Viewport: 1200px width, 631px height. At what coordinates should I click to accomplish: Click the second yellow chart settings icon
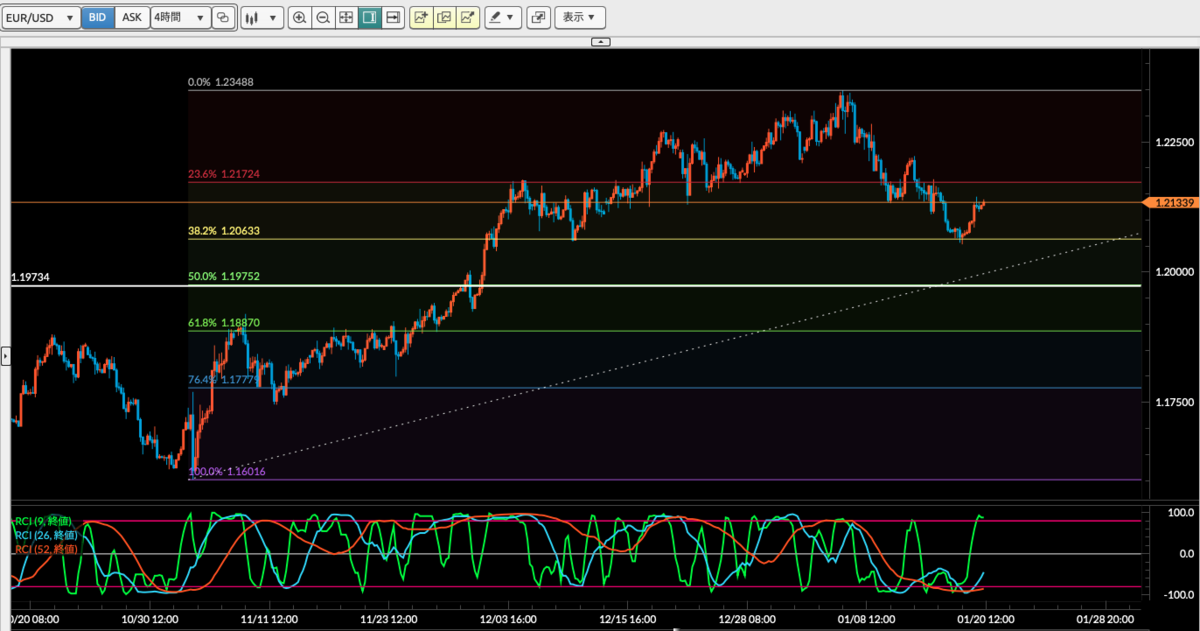click(444, 17)
